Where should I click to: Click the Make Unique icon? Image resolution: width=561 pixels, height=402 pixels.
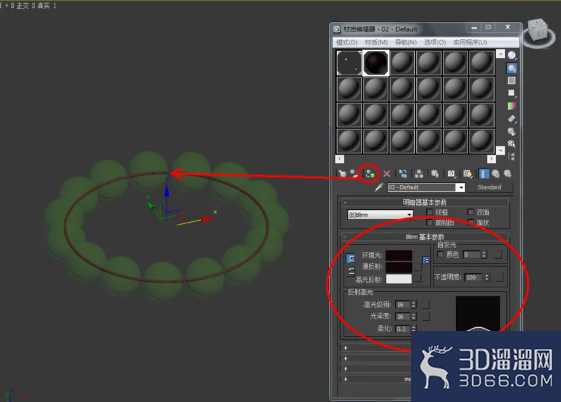point(419,174)
